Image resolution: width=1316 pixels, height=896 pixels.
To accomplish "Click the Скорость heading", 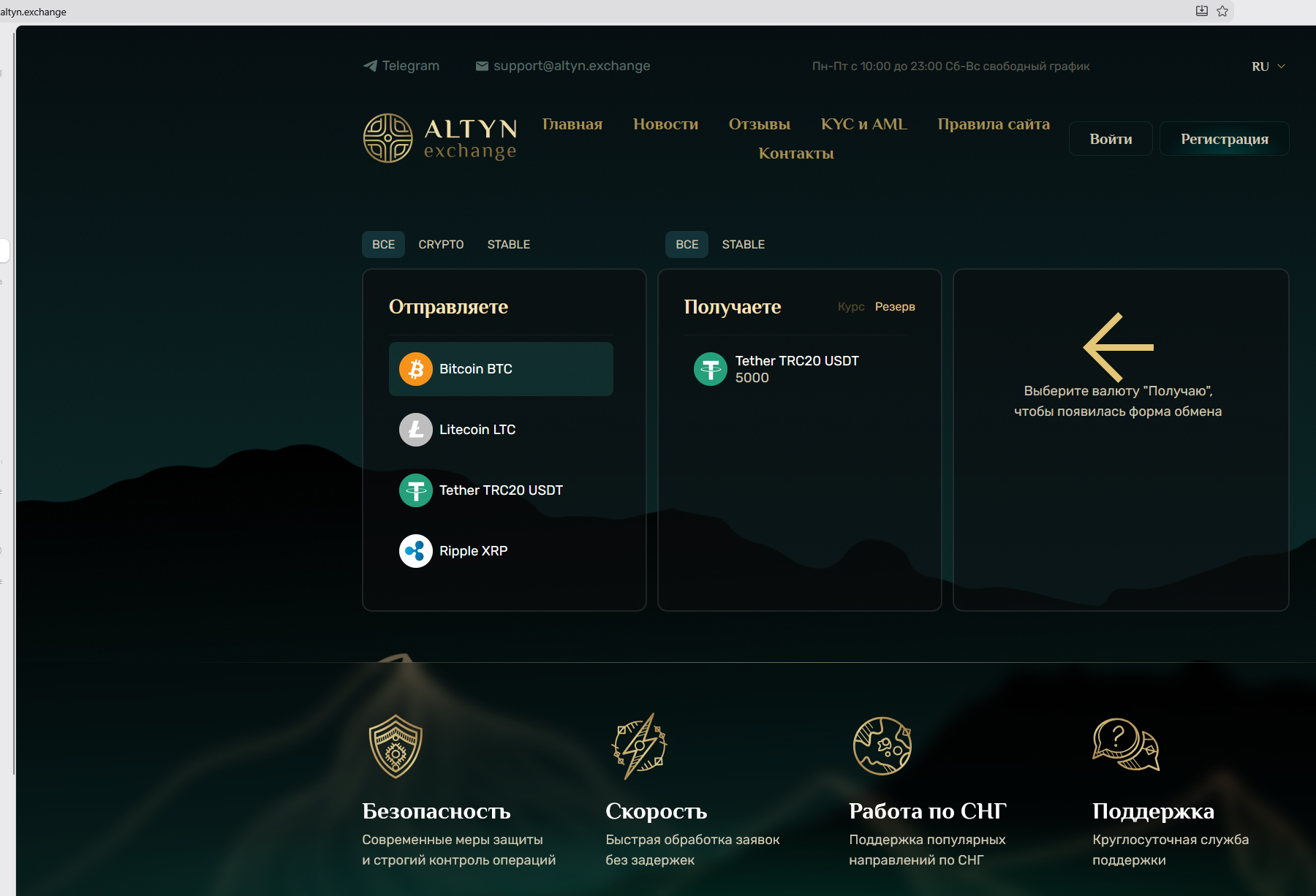I will coord(657,811).
